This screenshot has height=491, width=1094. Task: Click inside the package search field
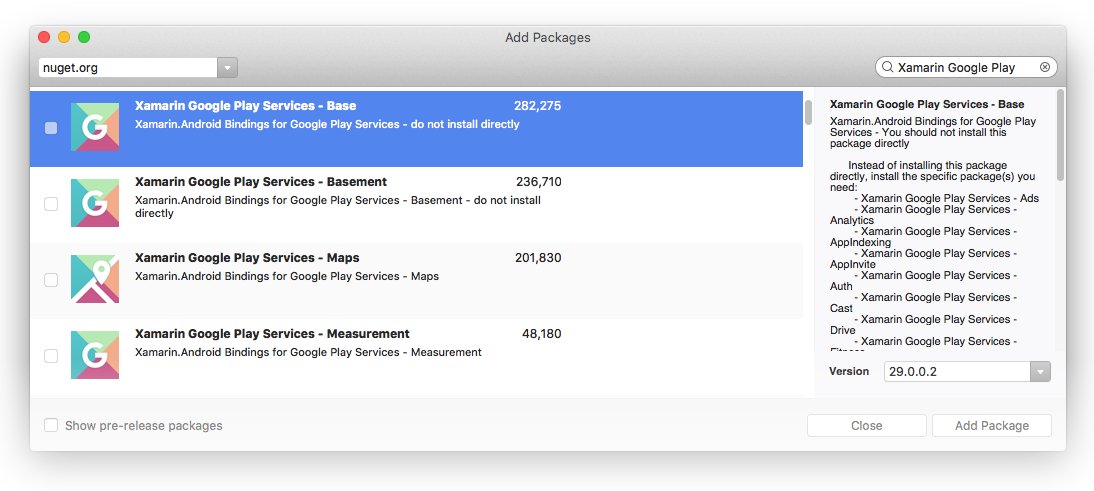(x=960, y=68)
